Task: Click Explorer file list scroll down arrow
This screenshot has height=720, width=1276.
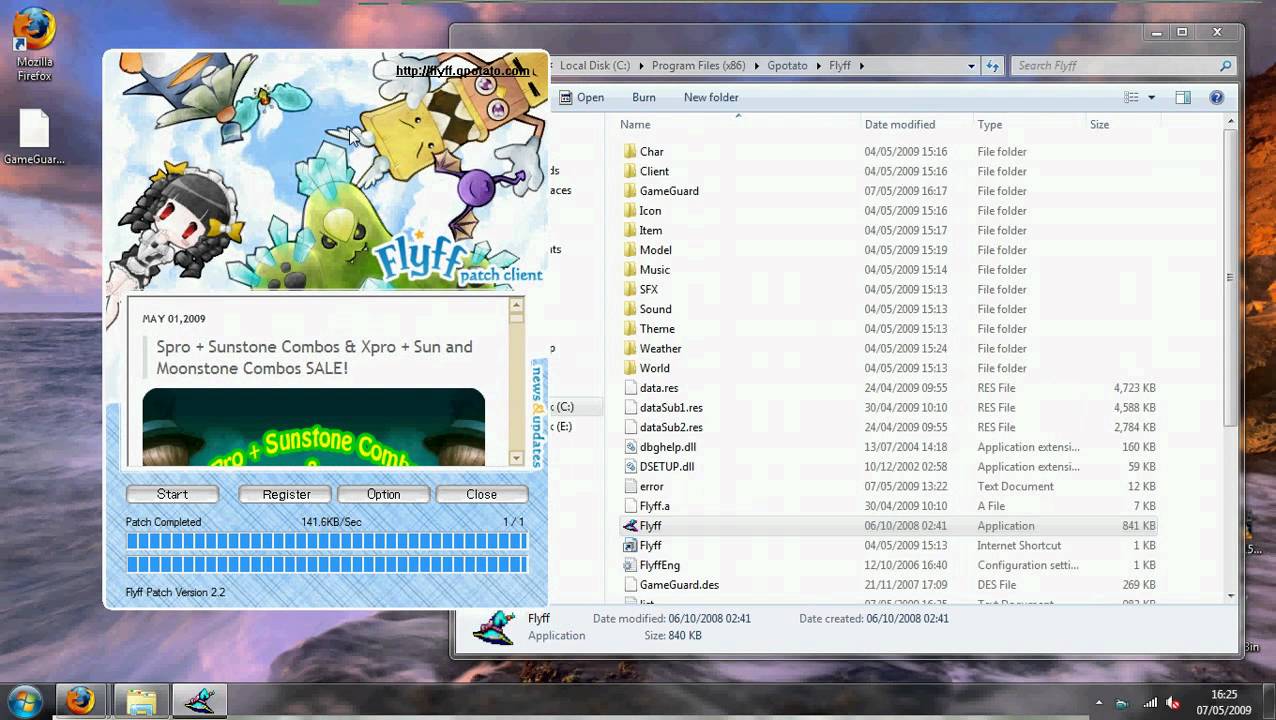Action: [1230, 595]
